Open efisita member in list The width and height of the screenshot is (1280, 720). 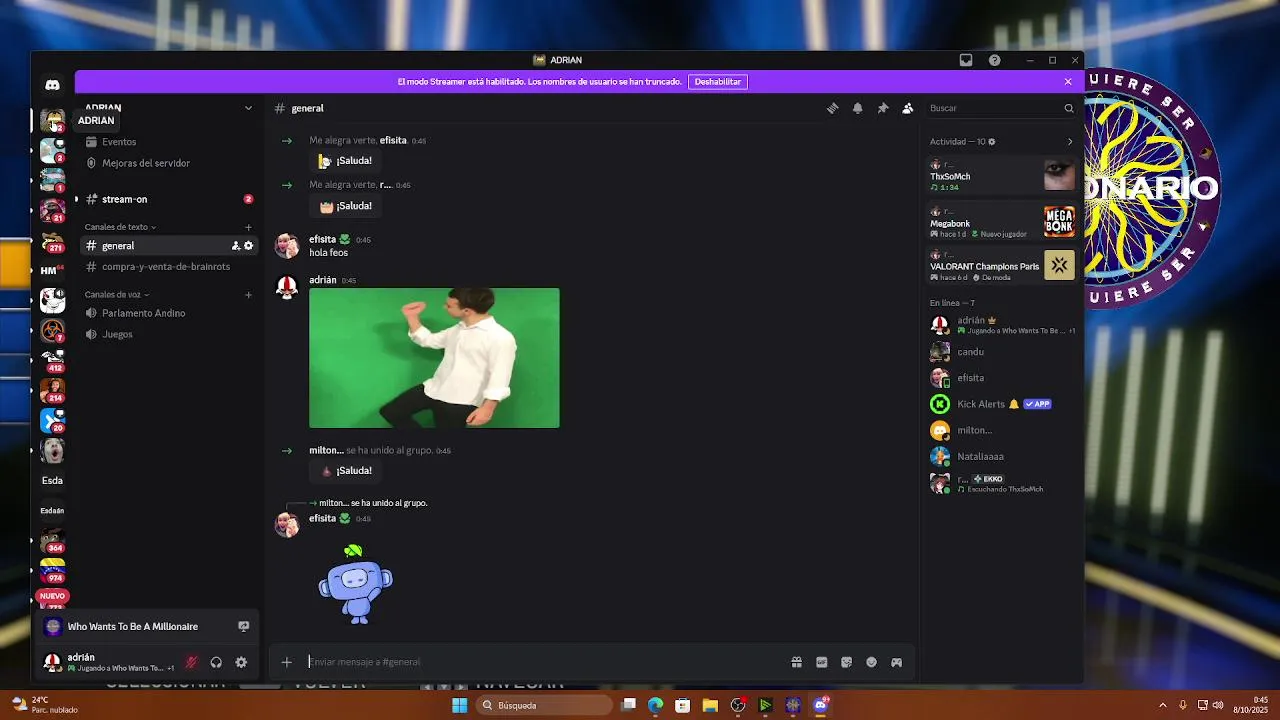point(1002,378)
